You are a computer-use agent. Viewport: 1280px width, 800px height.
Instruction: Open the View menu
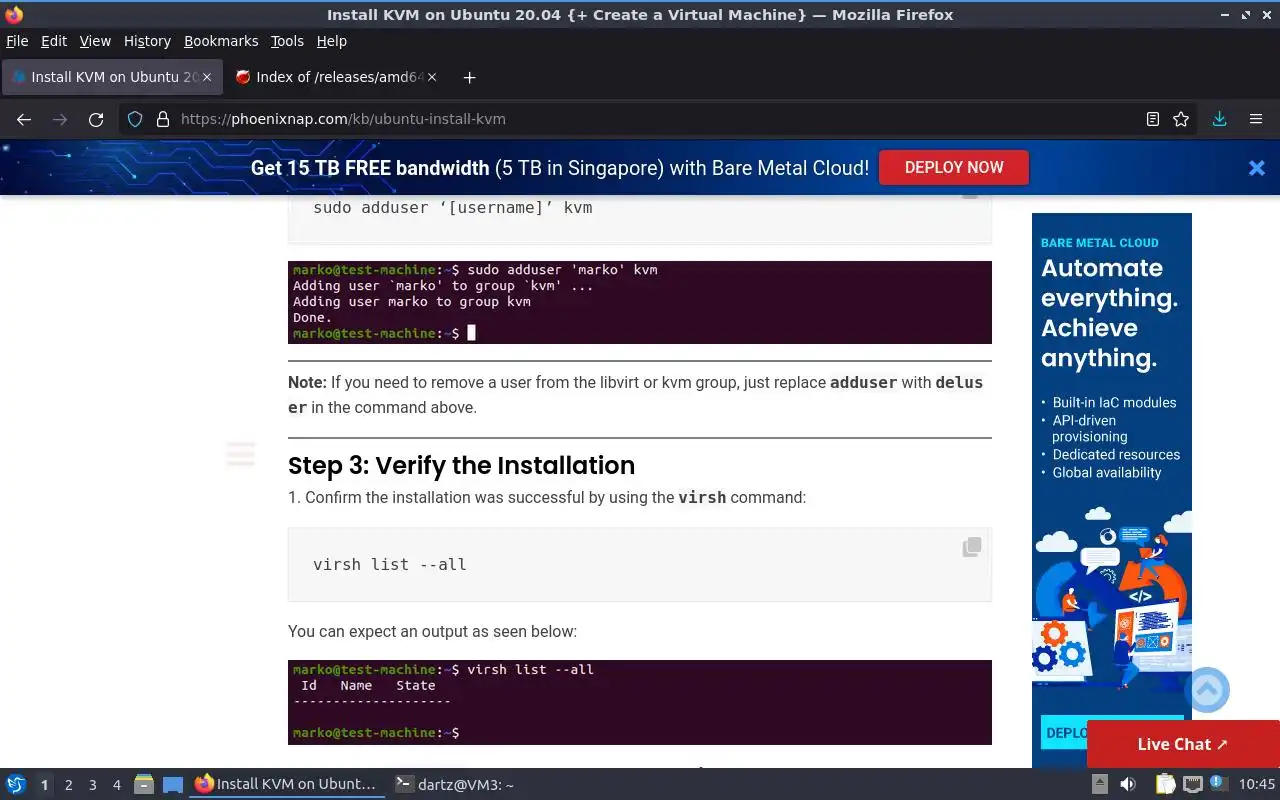(x=95, y=41)
